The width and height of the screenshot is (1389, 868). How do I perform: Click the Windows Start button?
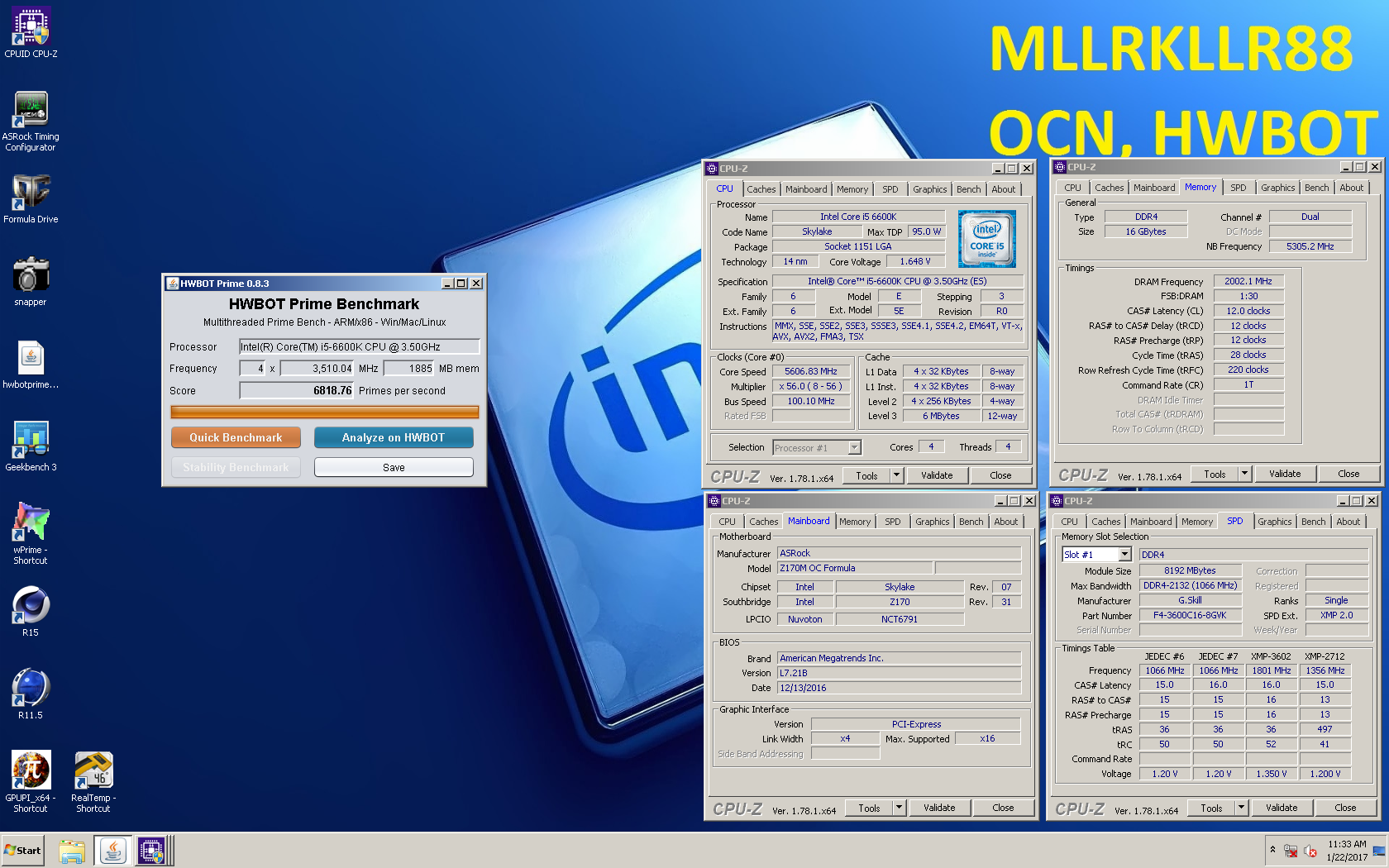click(x=22, y=850)
